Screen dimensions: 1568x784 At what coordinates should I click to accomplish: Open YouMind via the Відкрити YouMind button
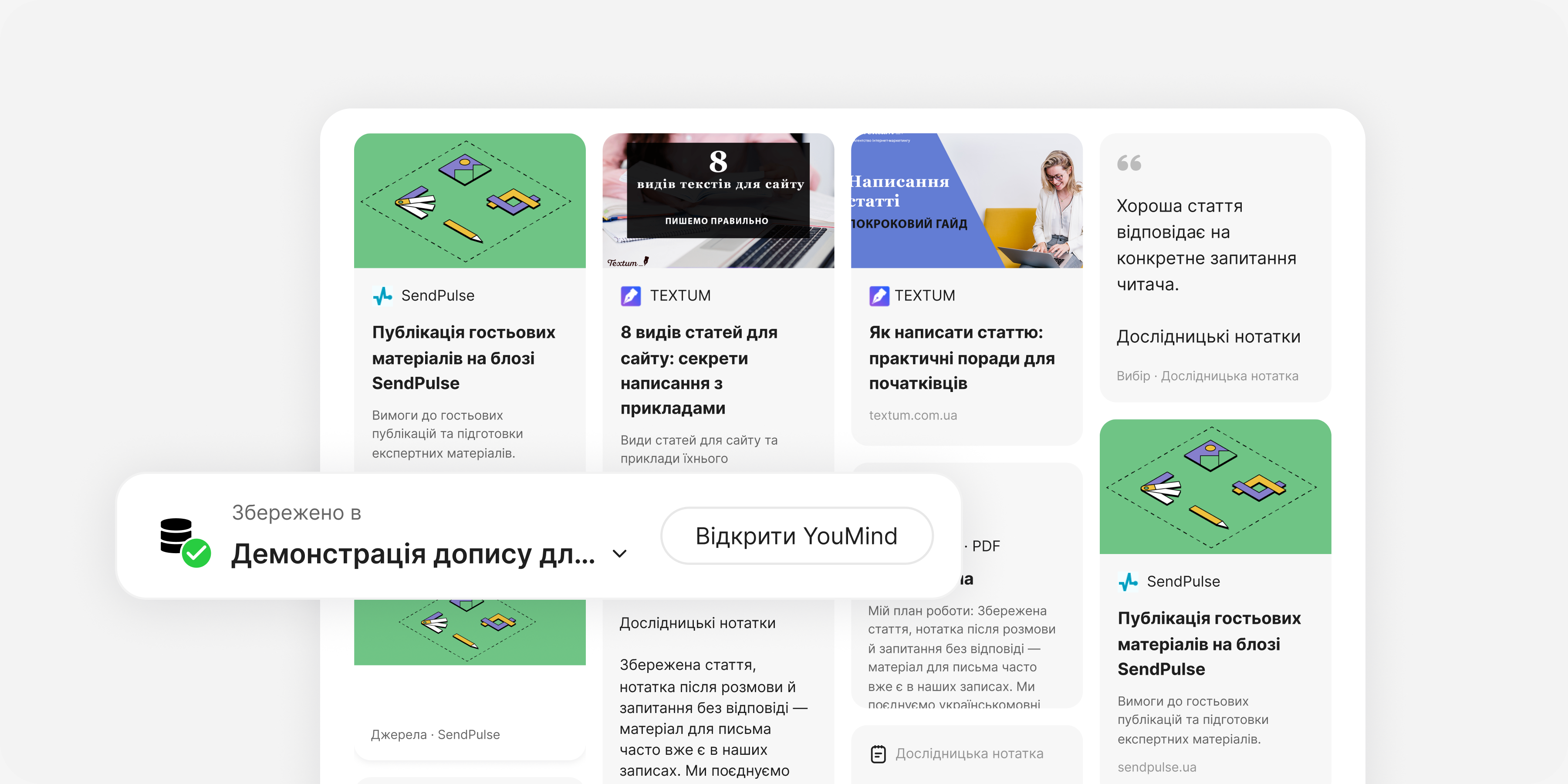[796, 536]
